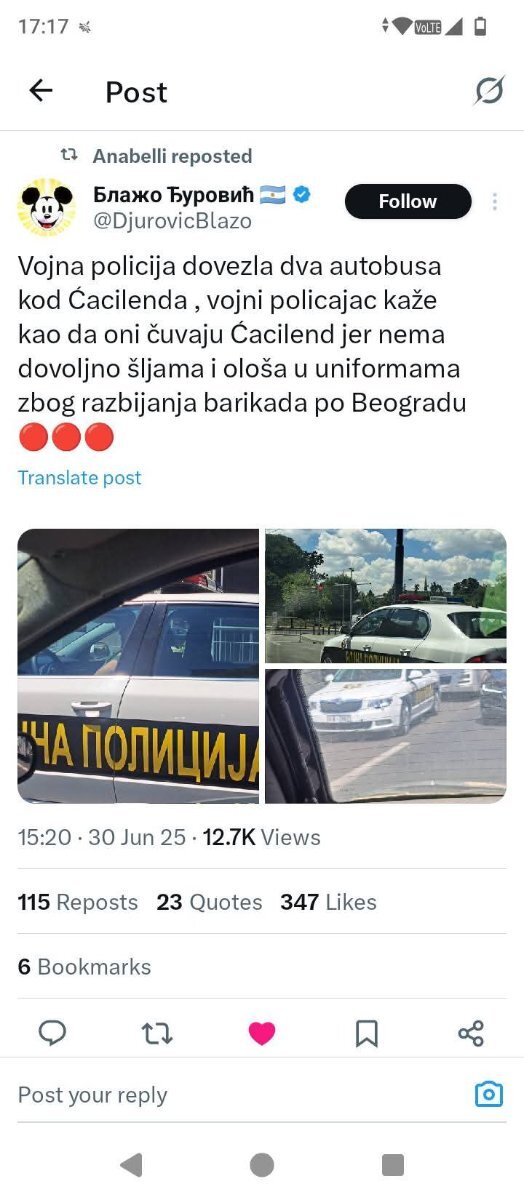Open the large ПОЛИЦИЈА car photo

[x=138, y=666]
